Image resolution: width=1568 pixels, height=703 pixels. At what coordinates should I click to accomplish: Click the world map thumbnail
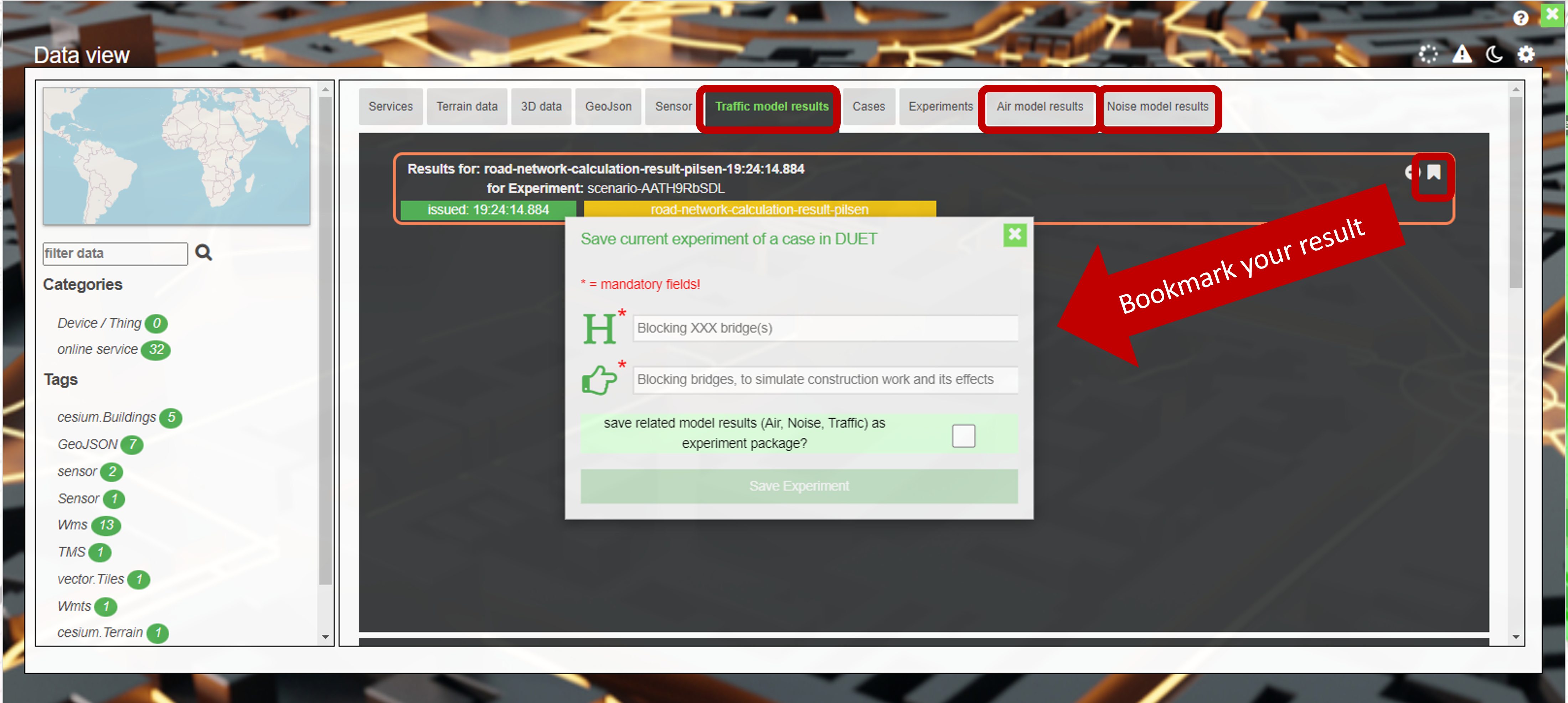(176, 156)
